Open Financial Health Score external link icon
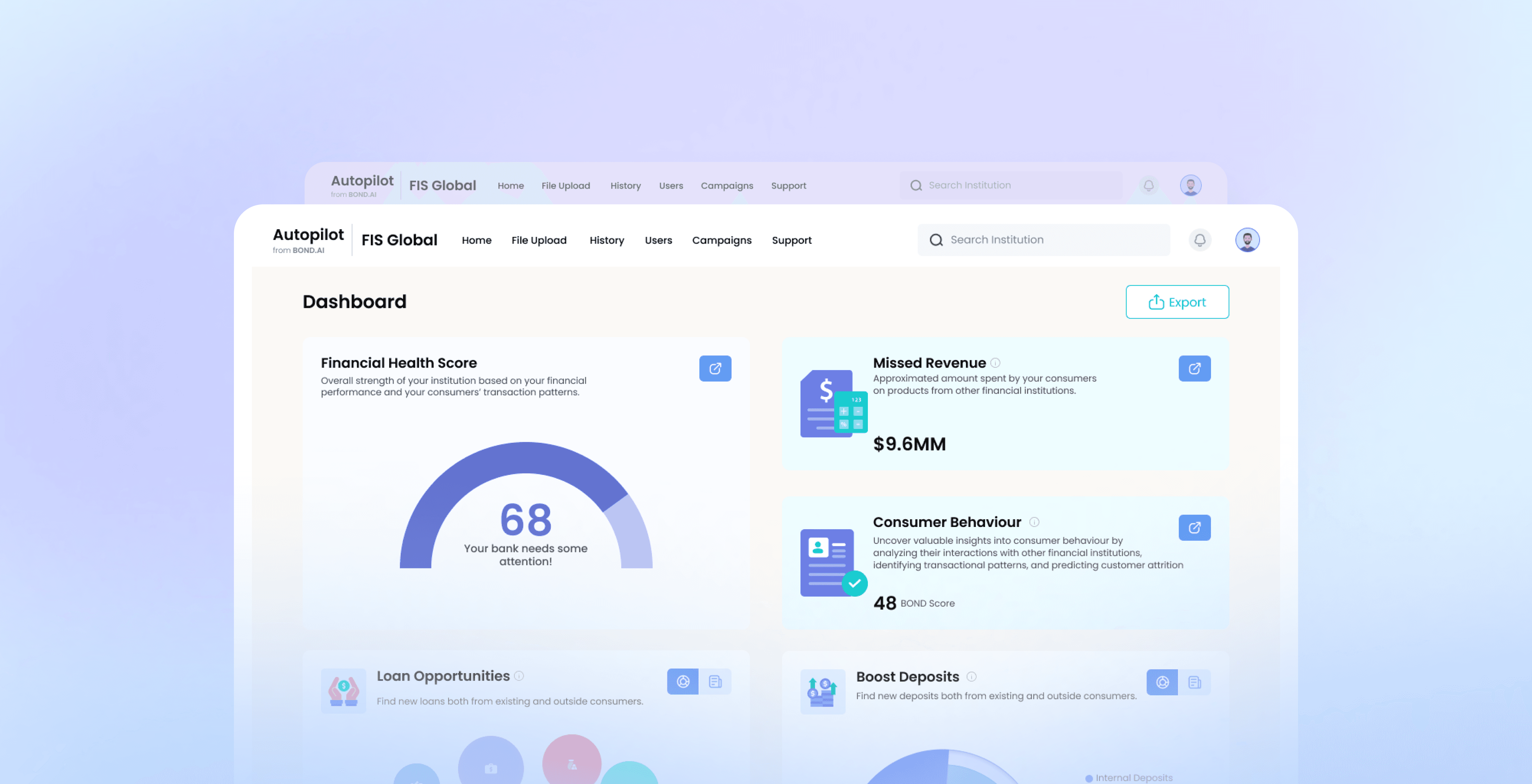The width and height of the screenshot is (1532, 784). 715,368
